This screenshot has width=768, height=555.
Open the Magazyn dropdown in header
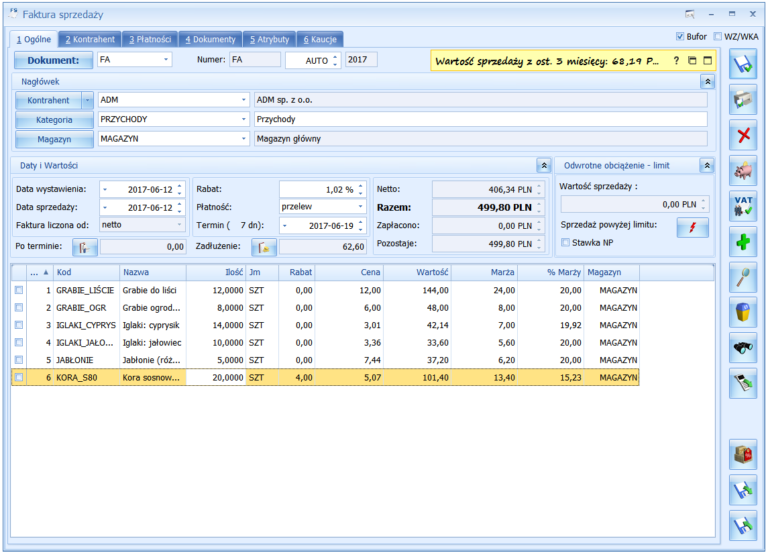[x=243, y=139]
